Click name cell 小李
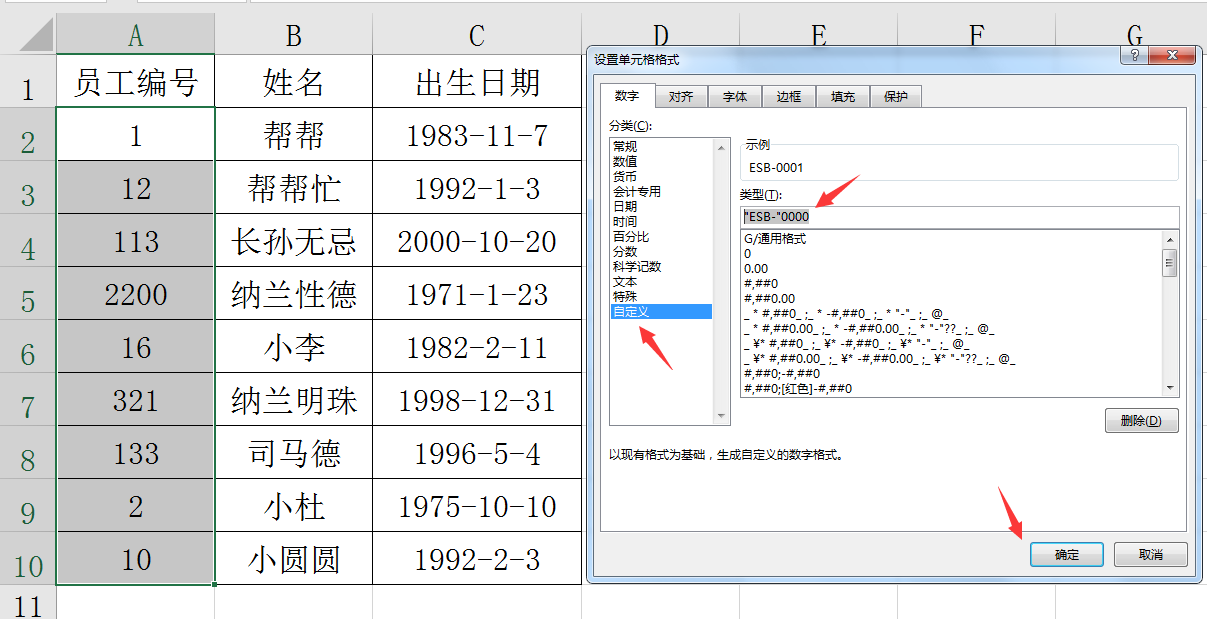Screen dimensions: 1207x619 click(x=294, y=346)
